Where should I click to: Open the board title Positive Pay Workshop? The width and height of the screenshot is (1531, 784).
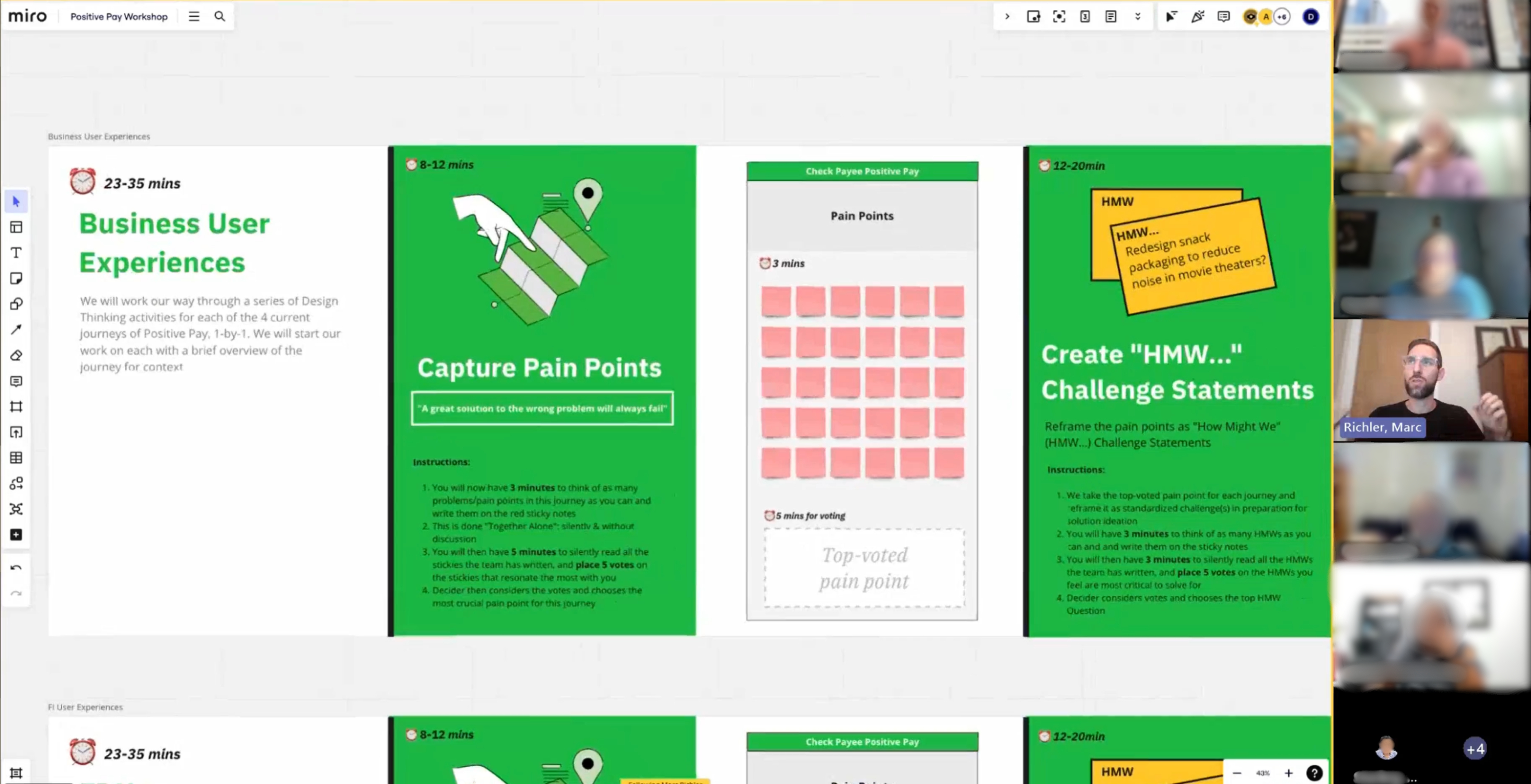tap(119, 17)
